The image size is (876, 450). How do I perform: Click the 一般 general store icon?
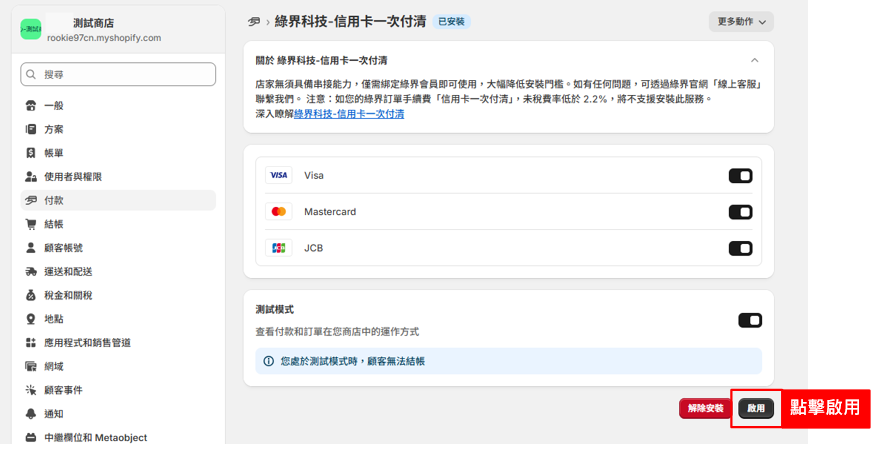click(31, 106)
